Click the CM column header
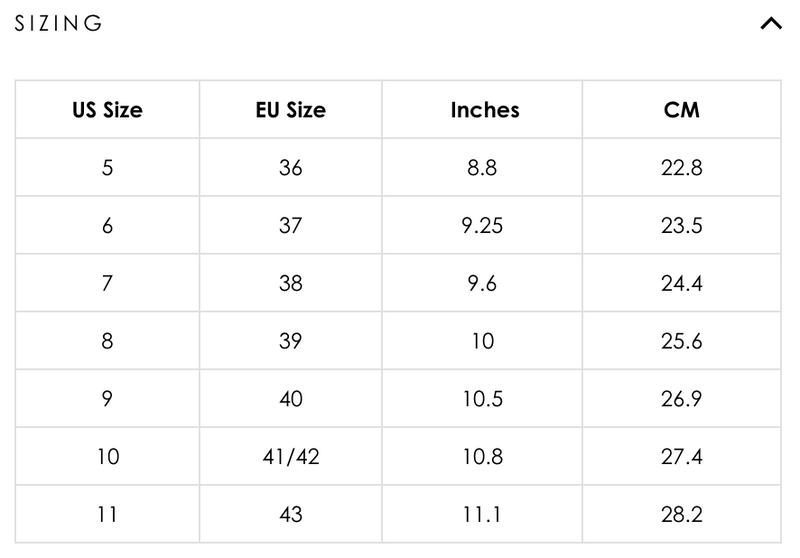 click(x=682, y=110)
